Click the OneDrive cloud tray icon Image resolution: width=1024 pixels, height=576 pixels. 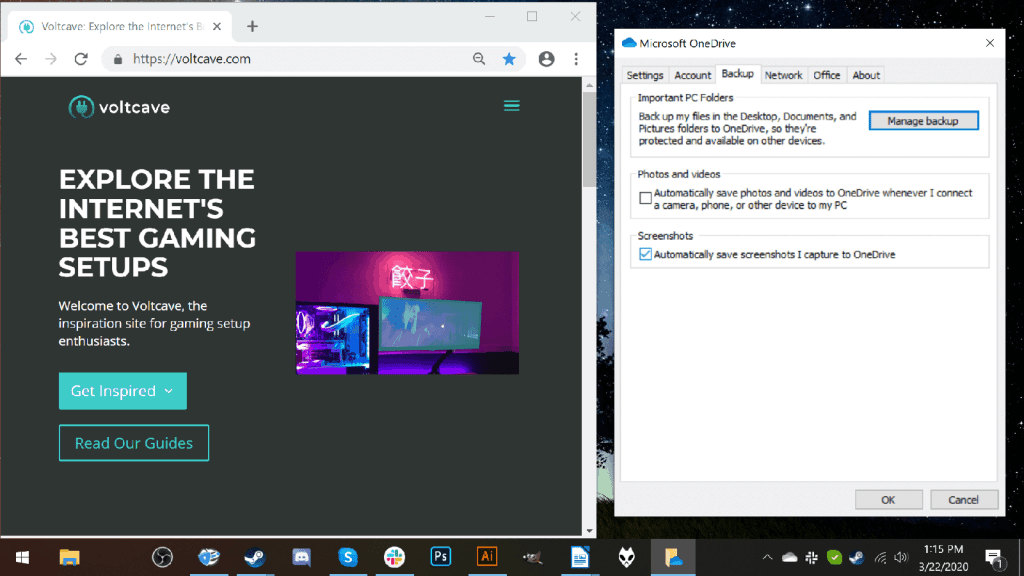(x=790, y=557)
